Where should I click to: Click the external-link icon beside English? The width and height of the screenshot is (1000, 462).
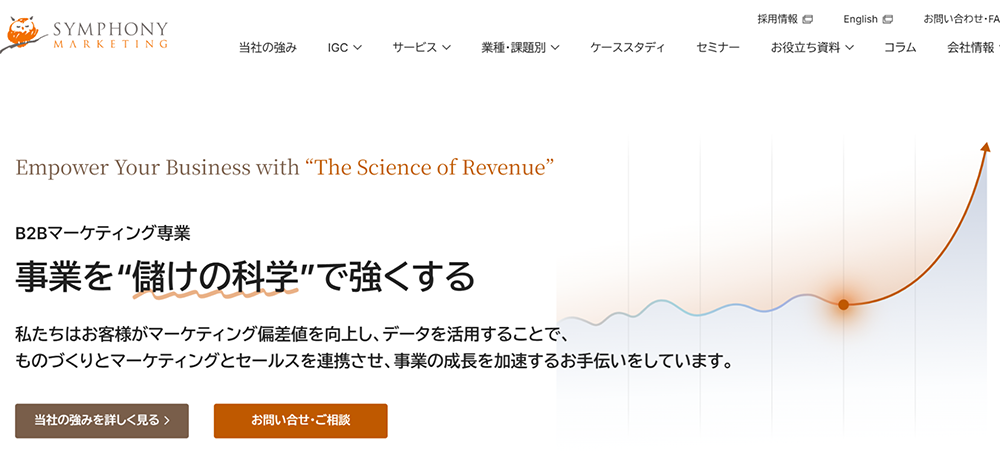point(887,19)
